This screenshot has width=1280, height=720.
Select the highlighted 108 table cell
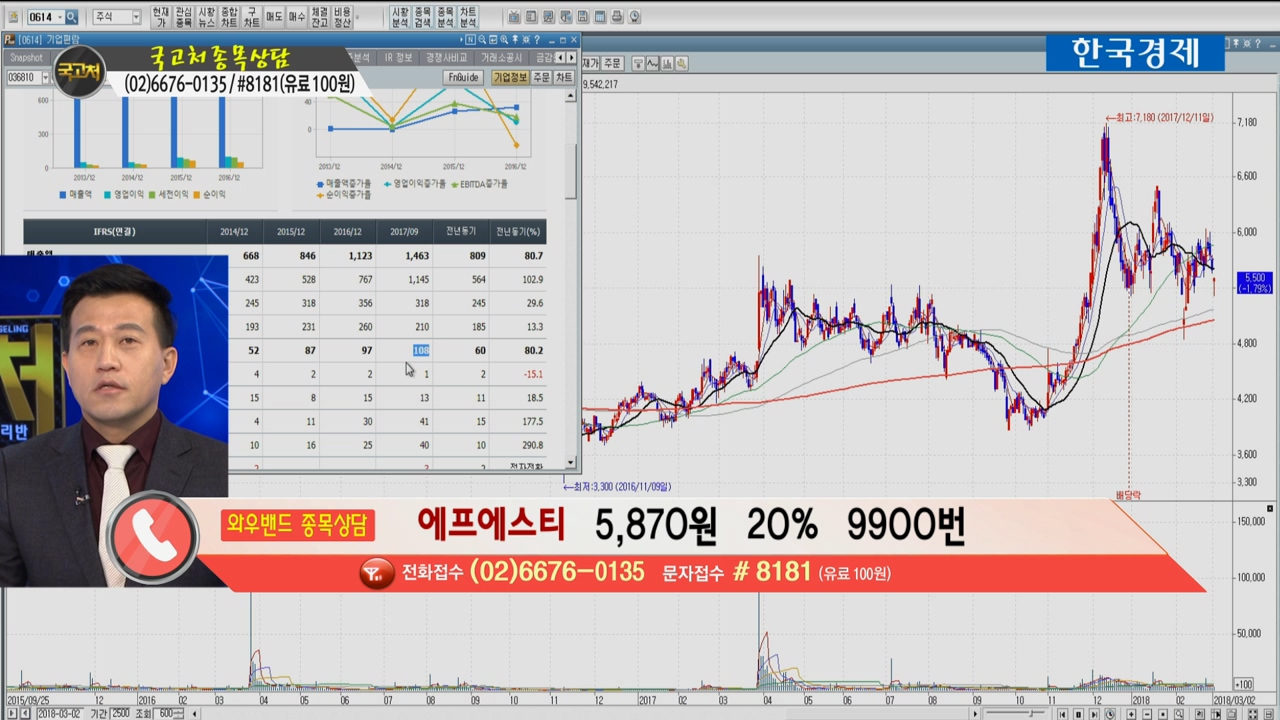click(421, 350)
